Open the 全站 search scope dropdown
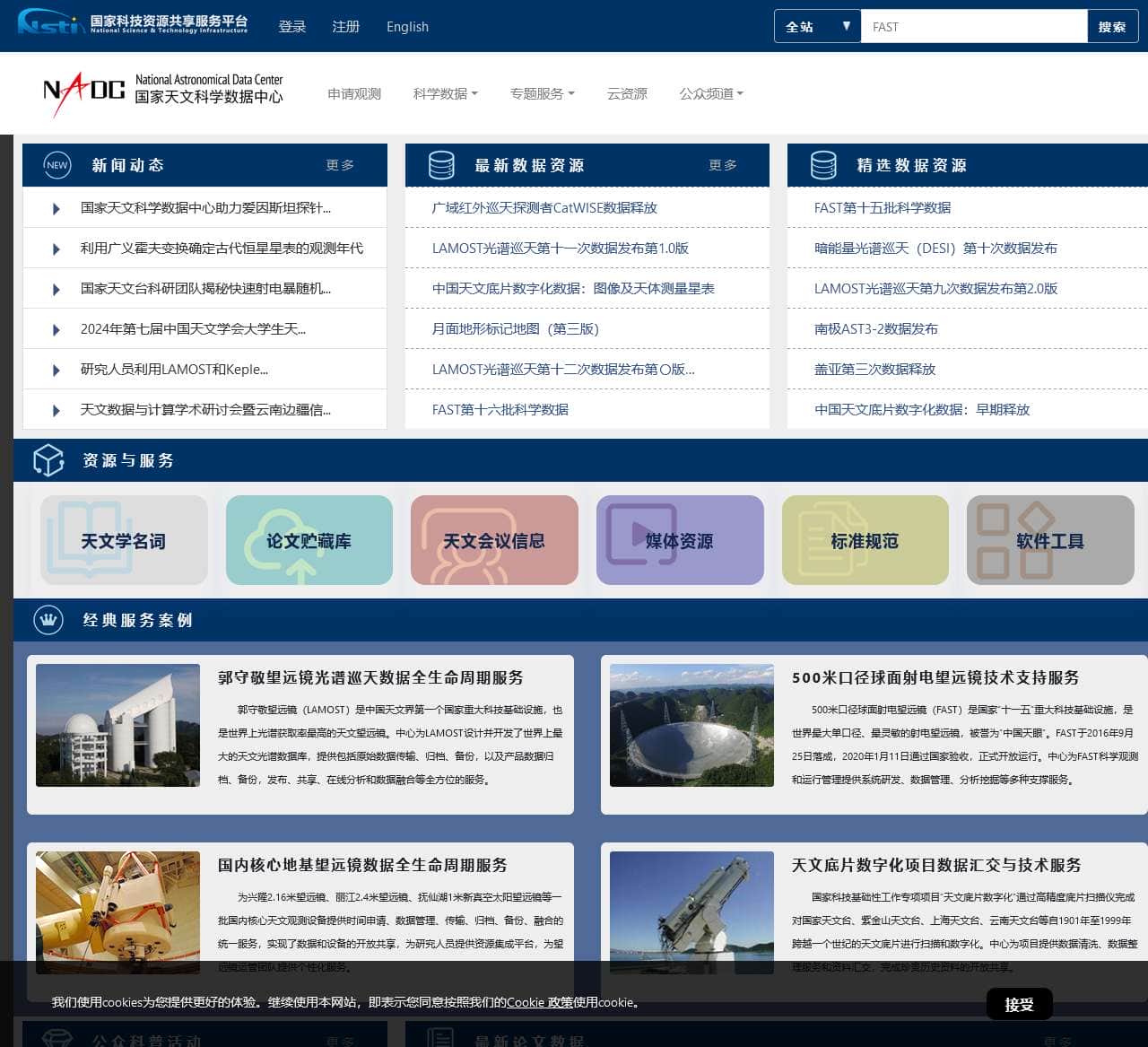The width and height of the screenshot is (1148, 1047). [x=817, y=26]
